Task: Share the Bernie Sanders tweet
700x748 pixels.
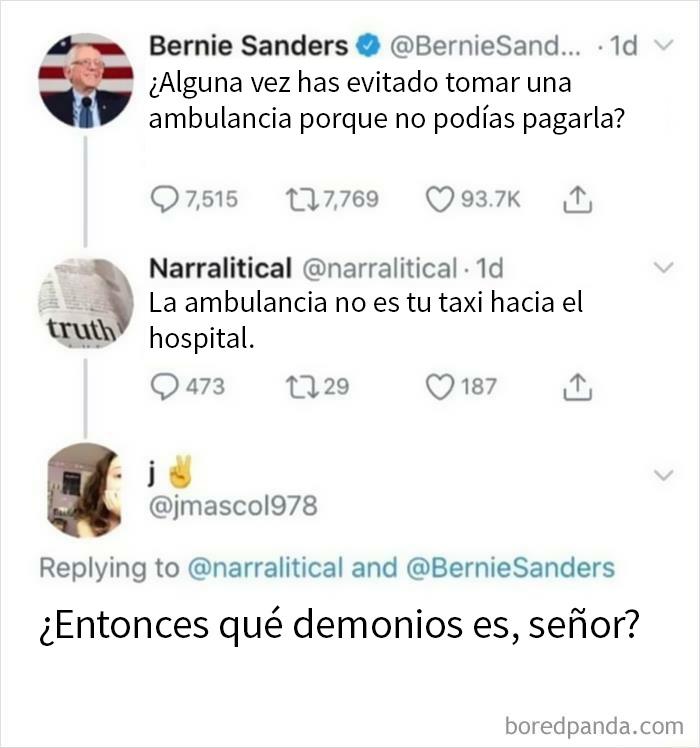Action: point(576,200)
